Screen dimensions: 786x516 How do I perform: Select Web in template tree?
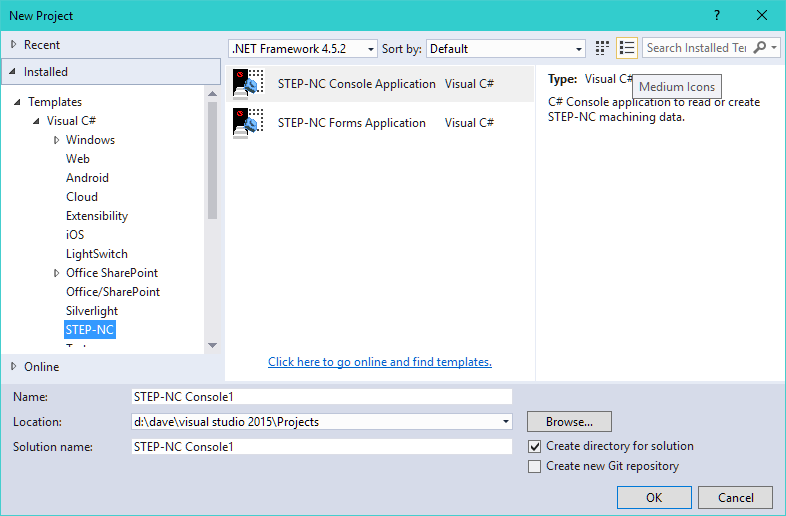tap(78, 159)
